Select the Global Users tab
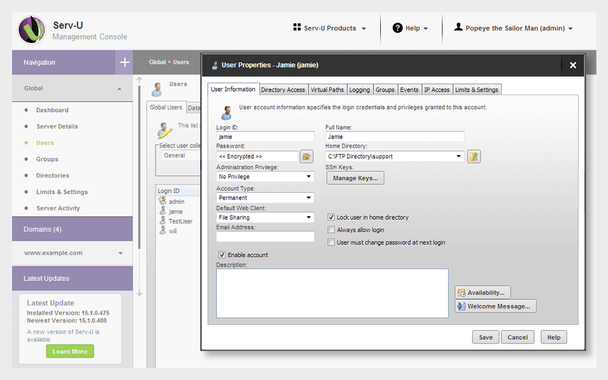Viewport: 608px width, 380px height. (x=166, y=107)
